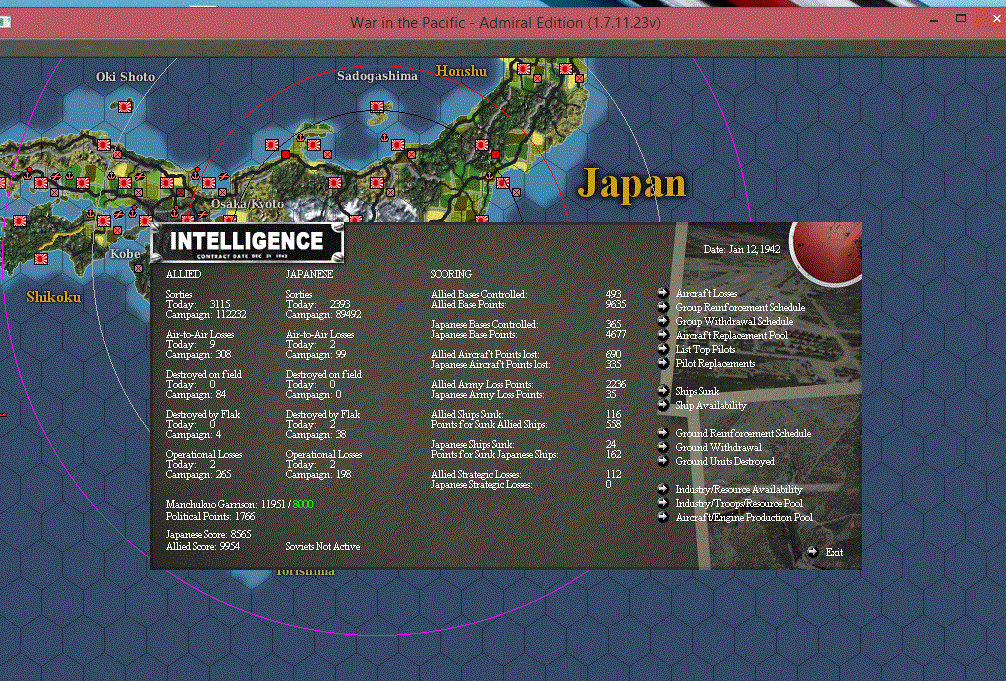Click the Soviets Not Active status text
The height and width of the screenshot is (681, 1006).
323,547
